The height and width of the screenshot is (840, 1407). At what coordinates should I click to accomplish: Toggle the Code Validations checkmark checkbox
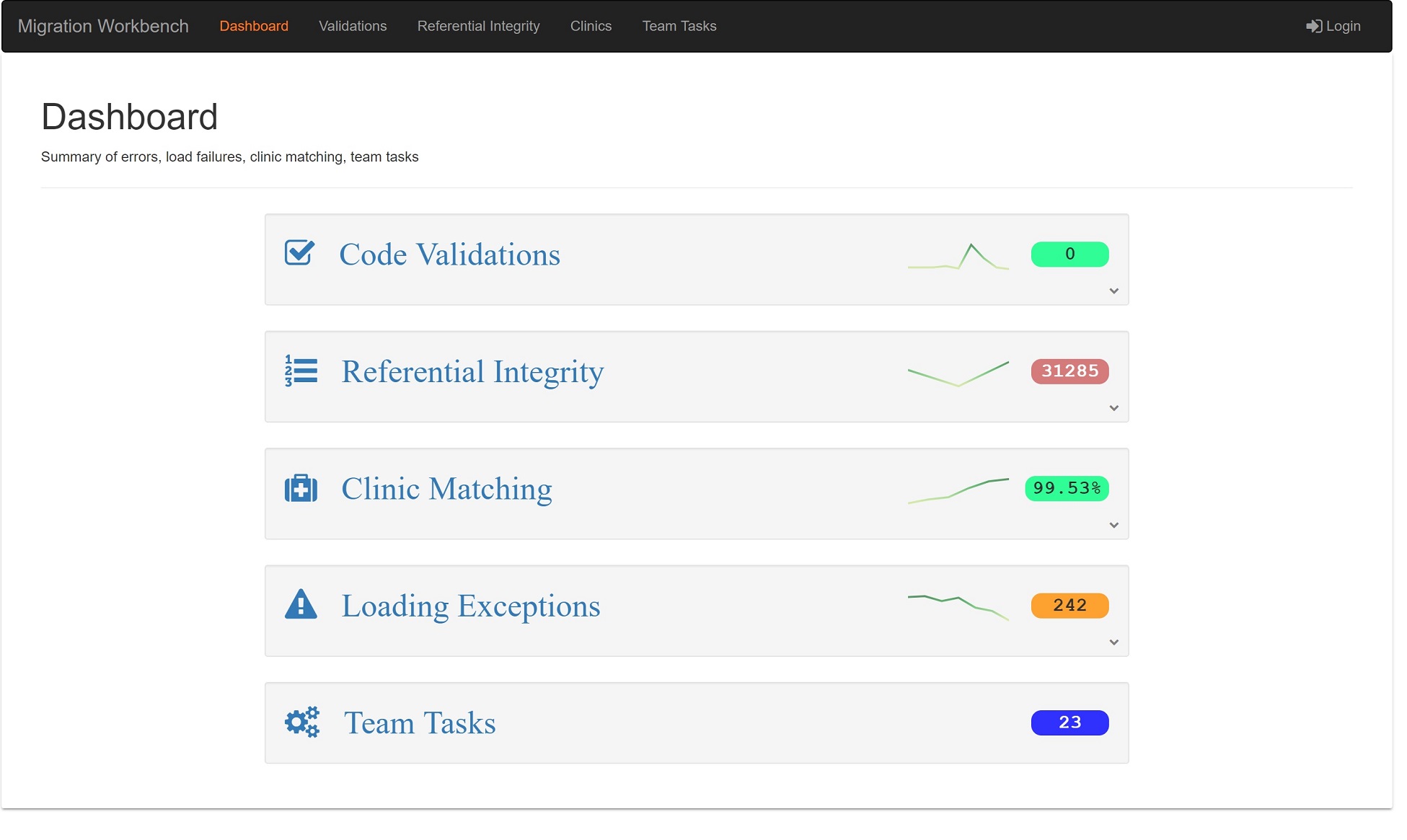[x=300, y=252]
